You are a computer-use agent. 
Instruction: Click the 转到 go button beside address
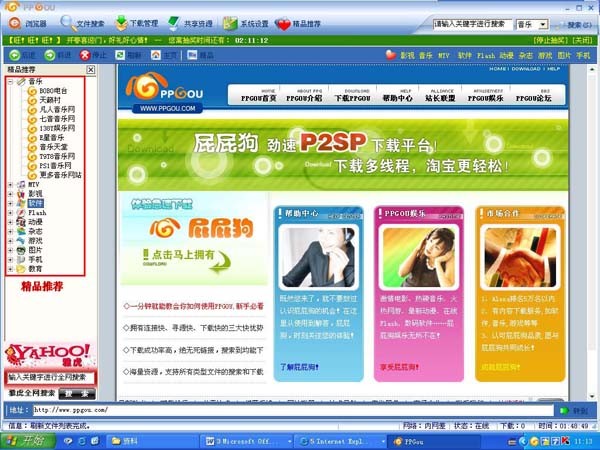click(574, 411)
